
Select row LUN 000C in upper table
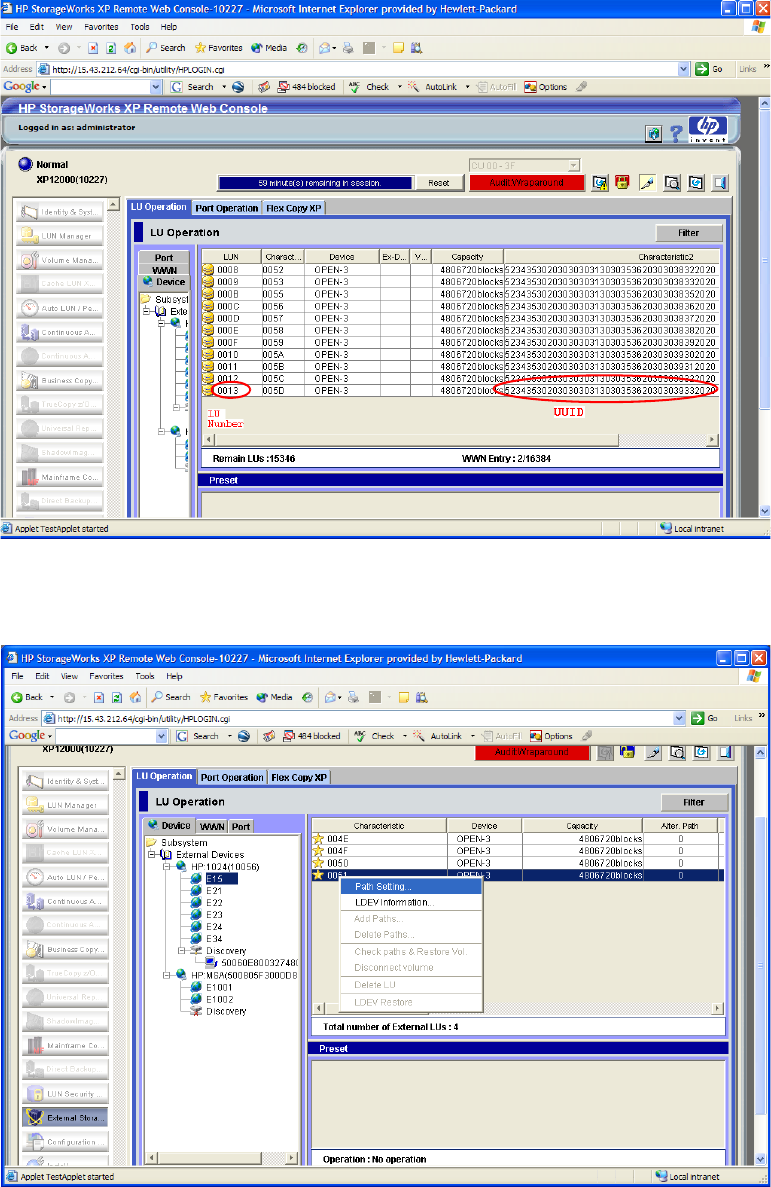click(460, 307)
